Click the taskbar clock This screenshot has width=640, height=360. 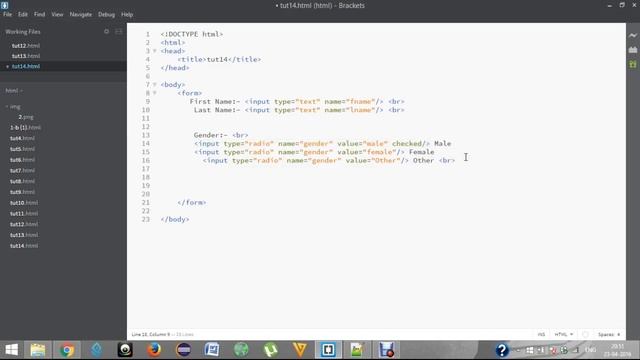[617, 350]
